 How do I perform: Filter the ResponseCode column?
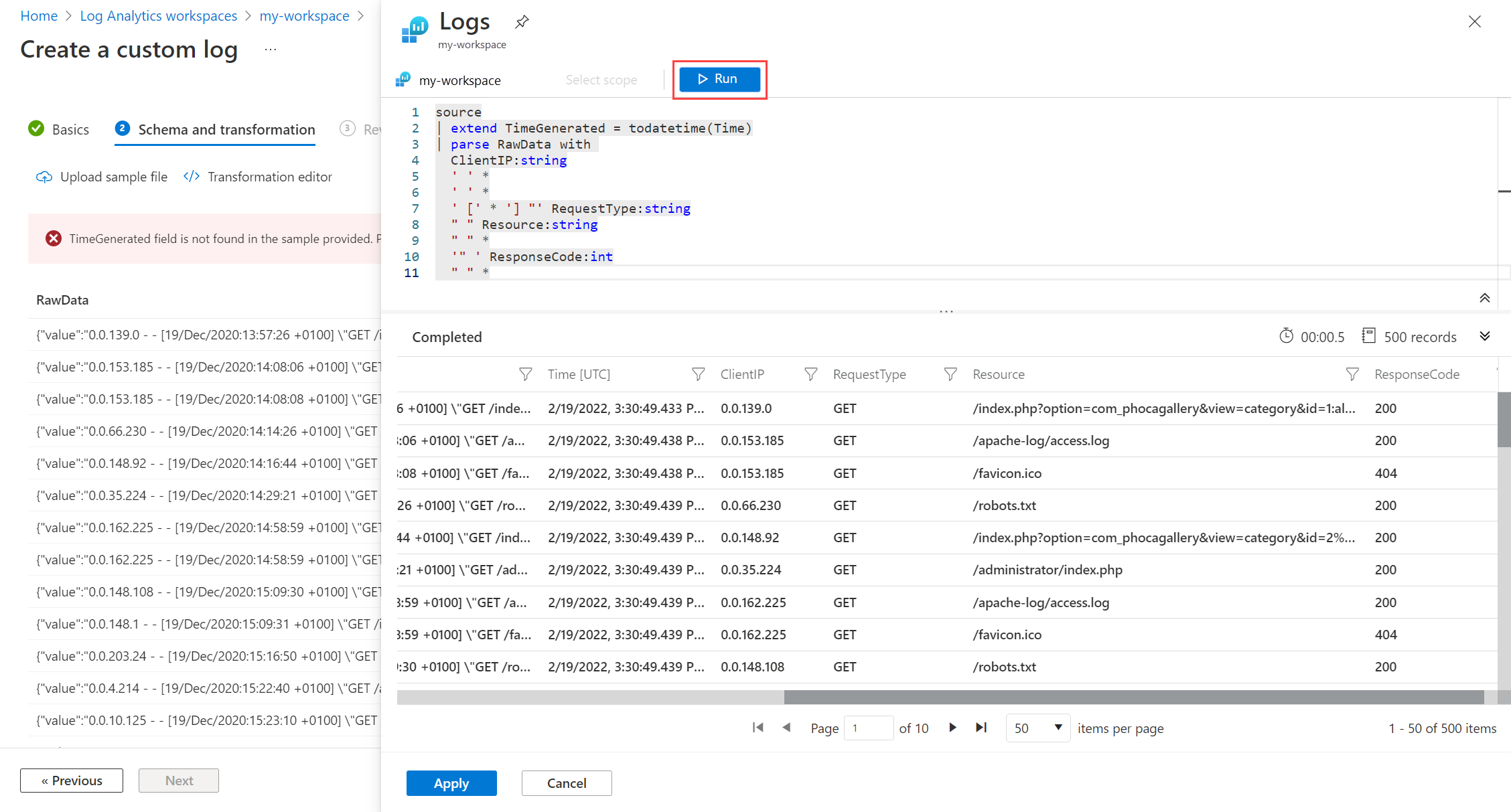1353,374
